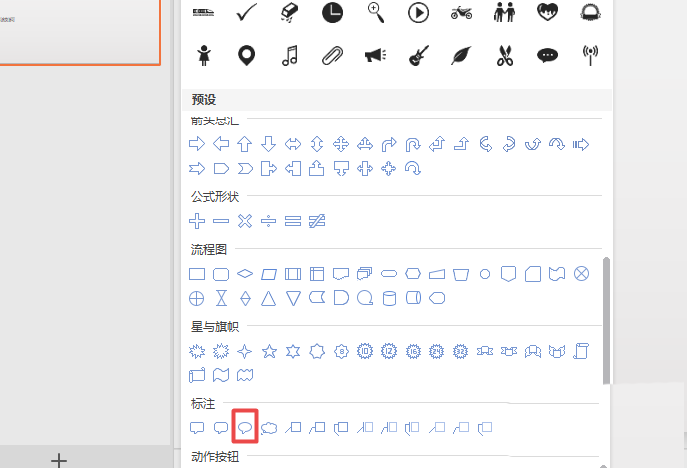This screenshot has height=468, width=687.
Task: Pick the 10-point star shape
Action: (x=365, y=351)
